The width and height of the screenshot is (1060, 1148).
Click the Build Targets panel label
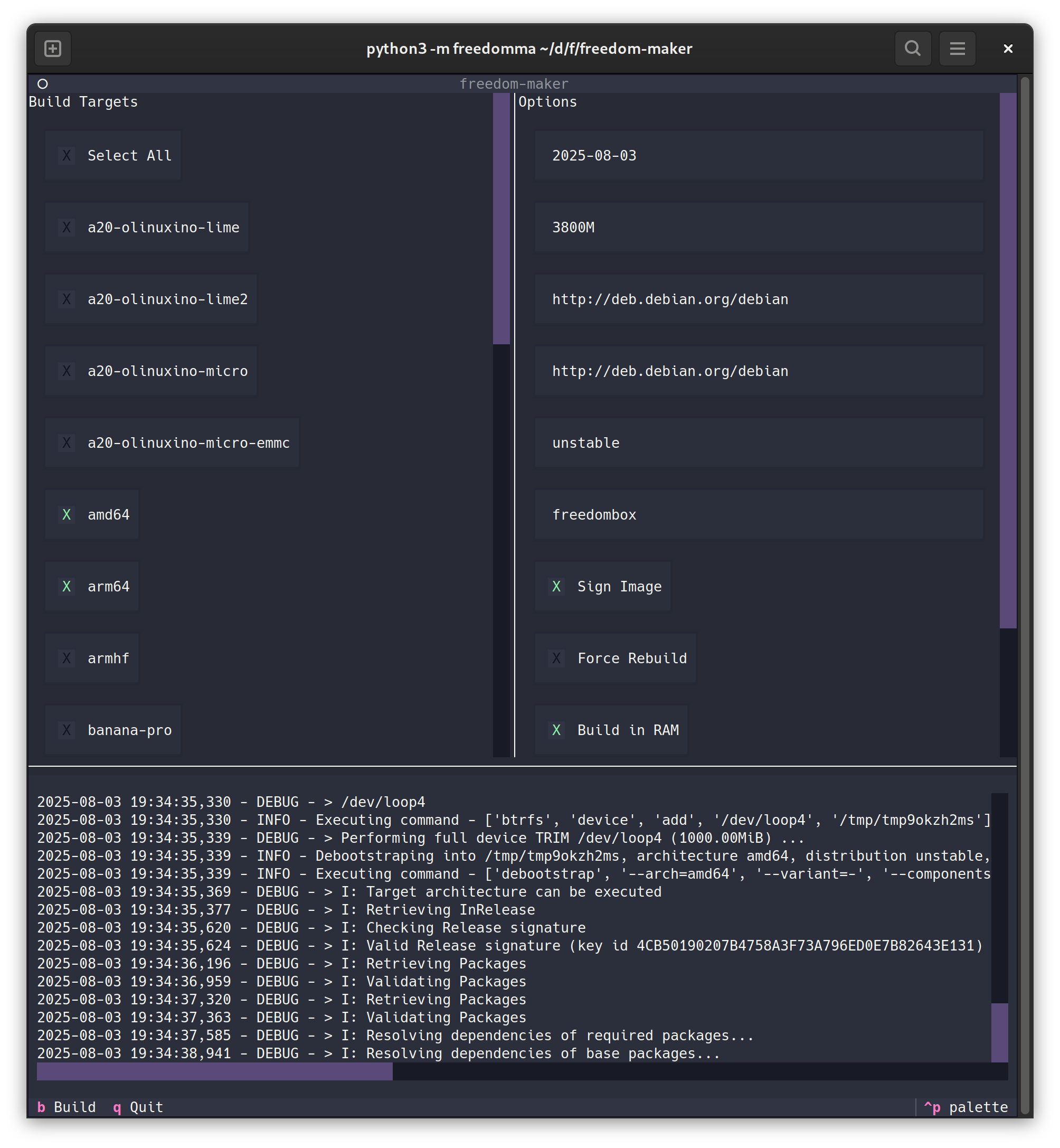point(83,101)
